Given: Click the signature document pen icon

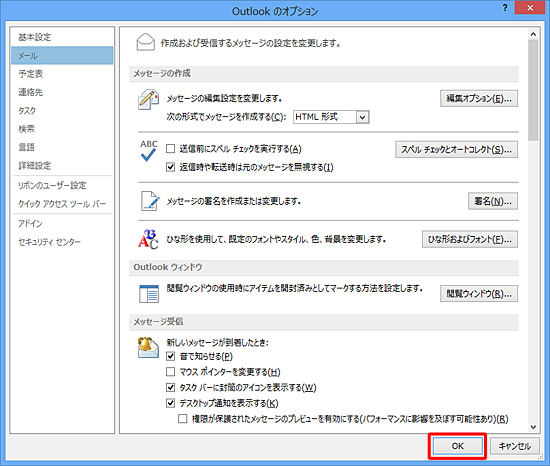Looking at the screenshot, I should pyautogui.click(x=150, y=201).
